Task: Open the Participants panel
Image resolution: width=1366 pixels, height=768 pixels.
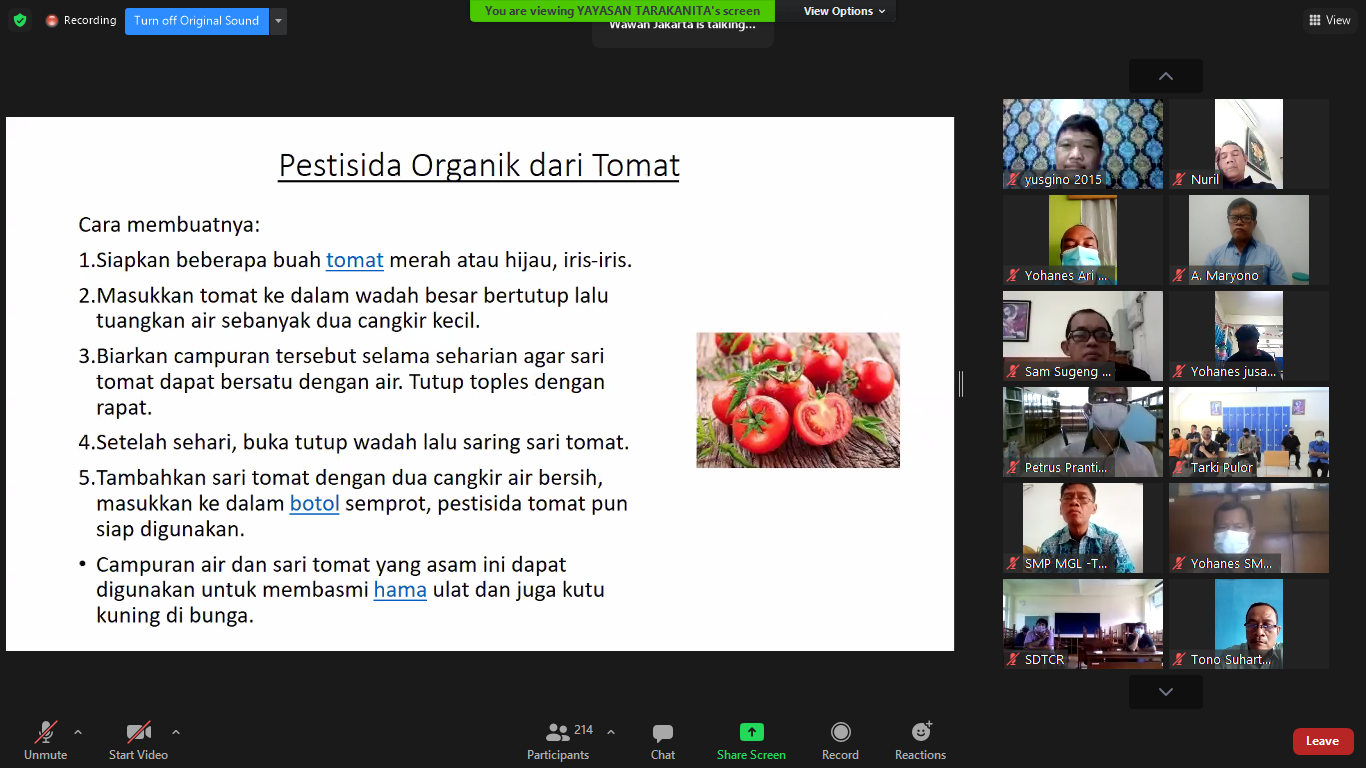Action: tap(559, 741)
